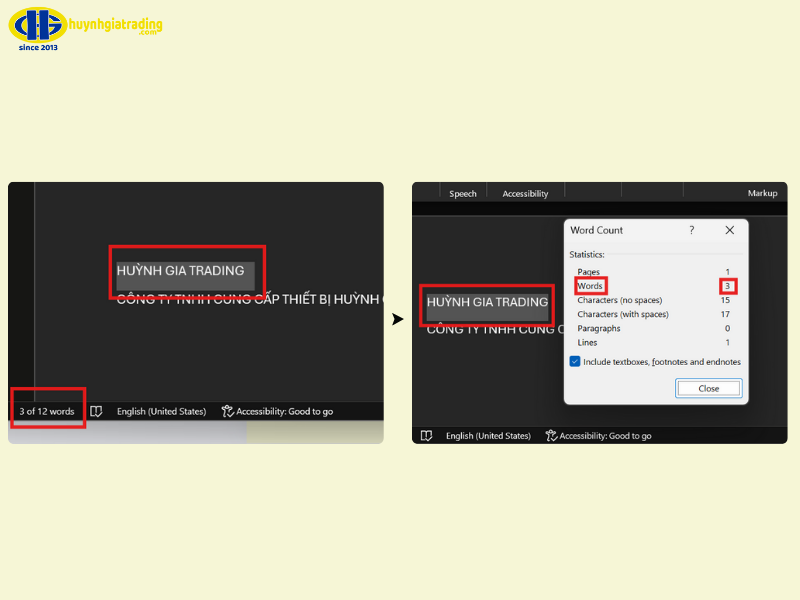Viewport: 800px width, 600px height.
Task: Open word count via '3 of 12 words'
Action: (x=47, y=411)
